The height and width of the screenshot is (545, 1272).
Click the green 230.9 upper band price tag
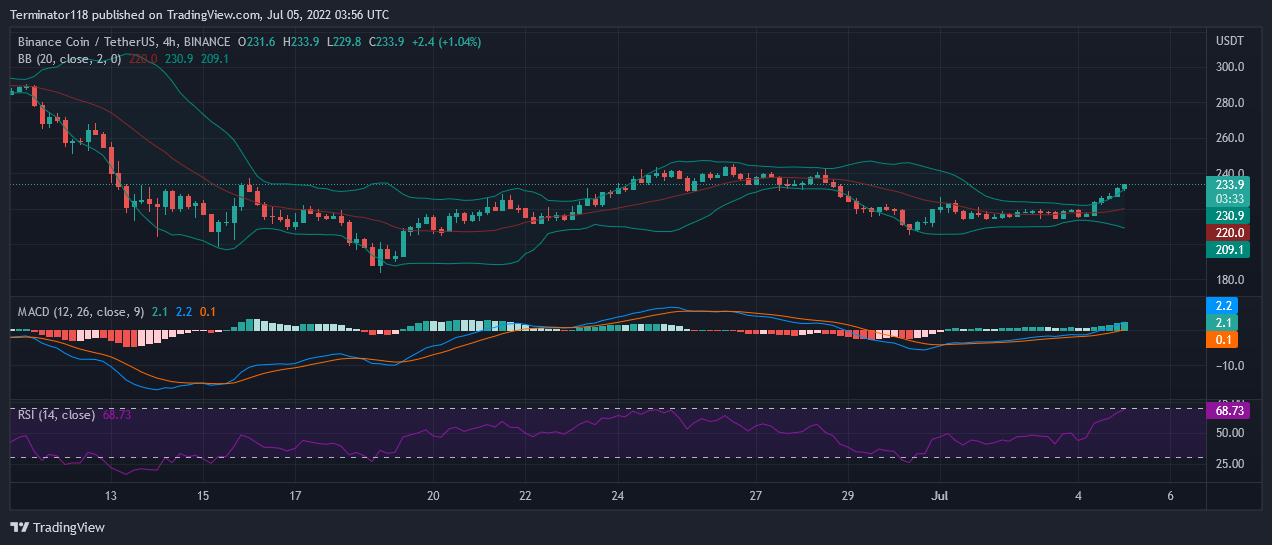(x=1229, y=215)
